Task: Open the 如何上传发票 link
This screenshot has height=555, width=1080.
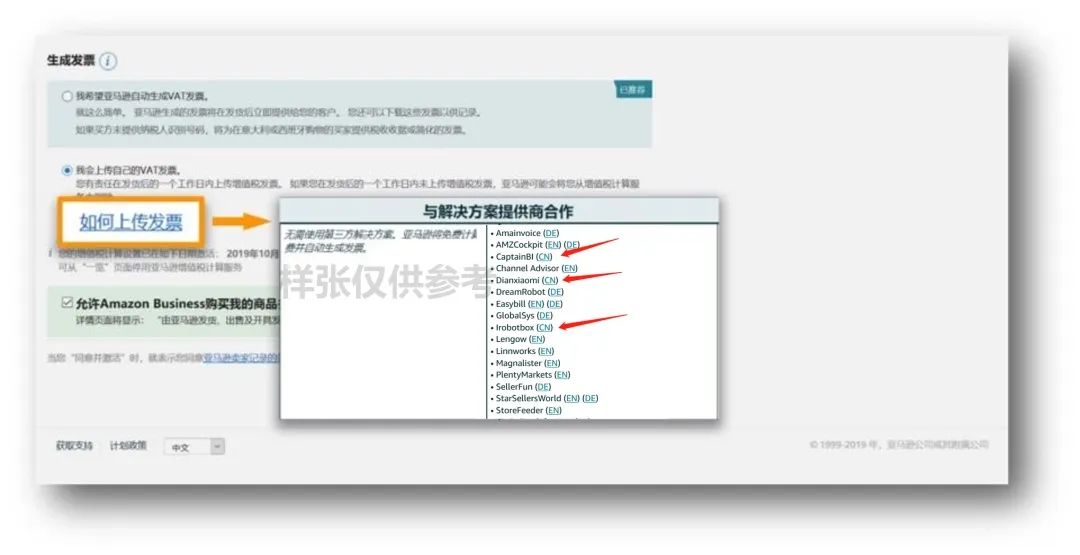Action: pos(131,222)
